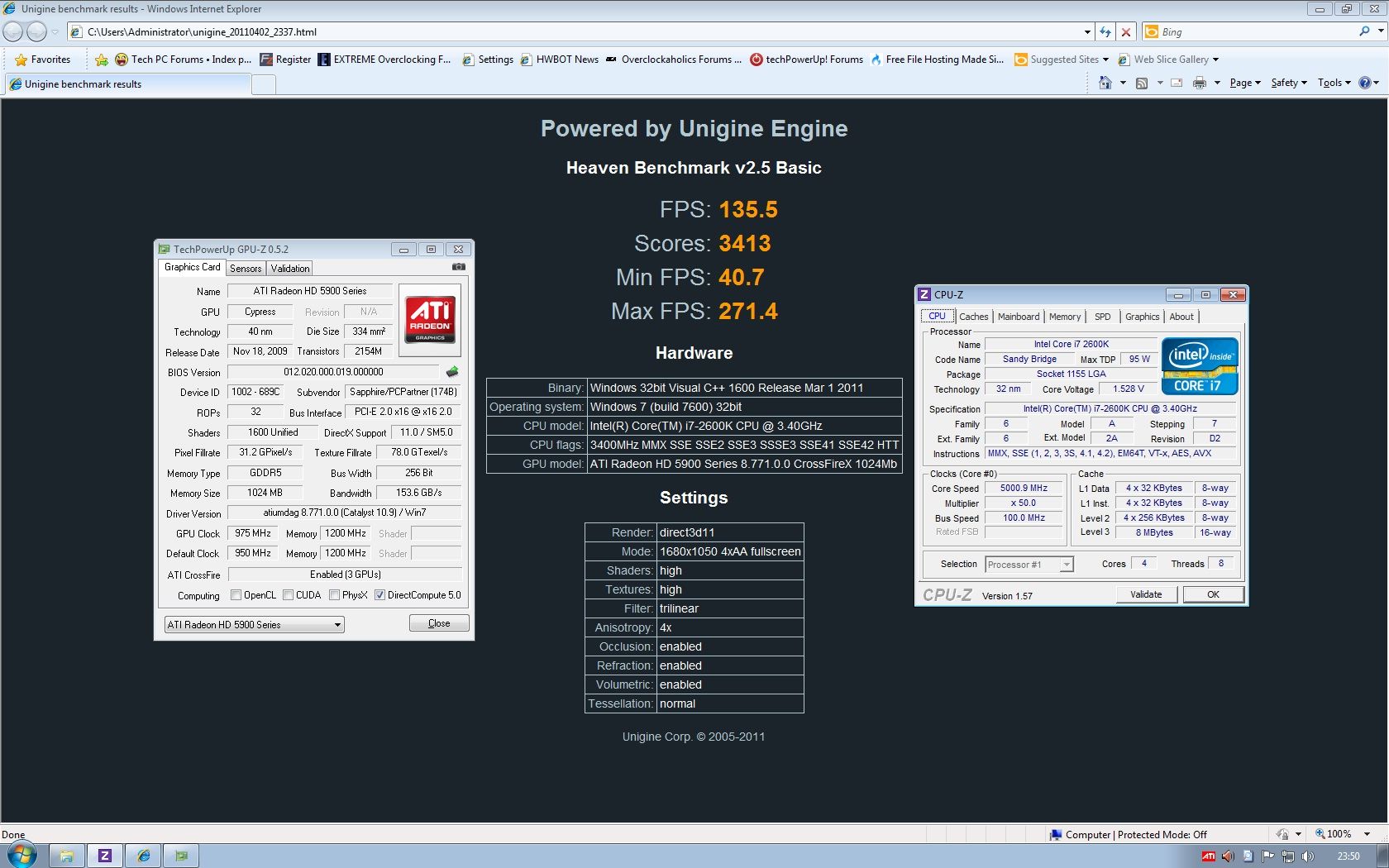
Task: Click the IE forward navigation button
Action: coord(36,31)
